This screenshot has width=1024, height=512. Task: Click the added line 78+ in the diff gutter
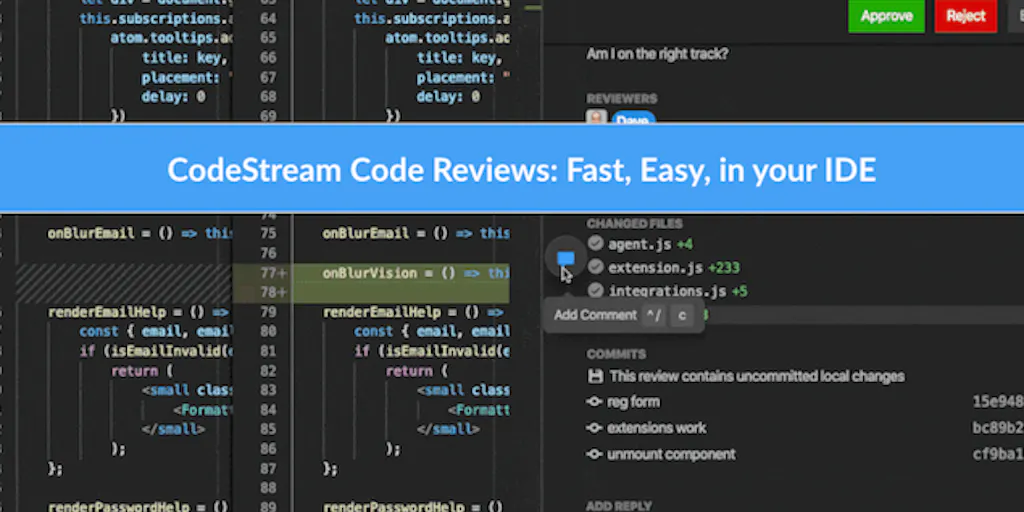click(274, 292)
